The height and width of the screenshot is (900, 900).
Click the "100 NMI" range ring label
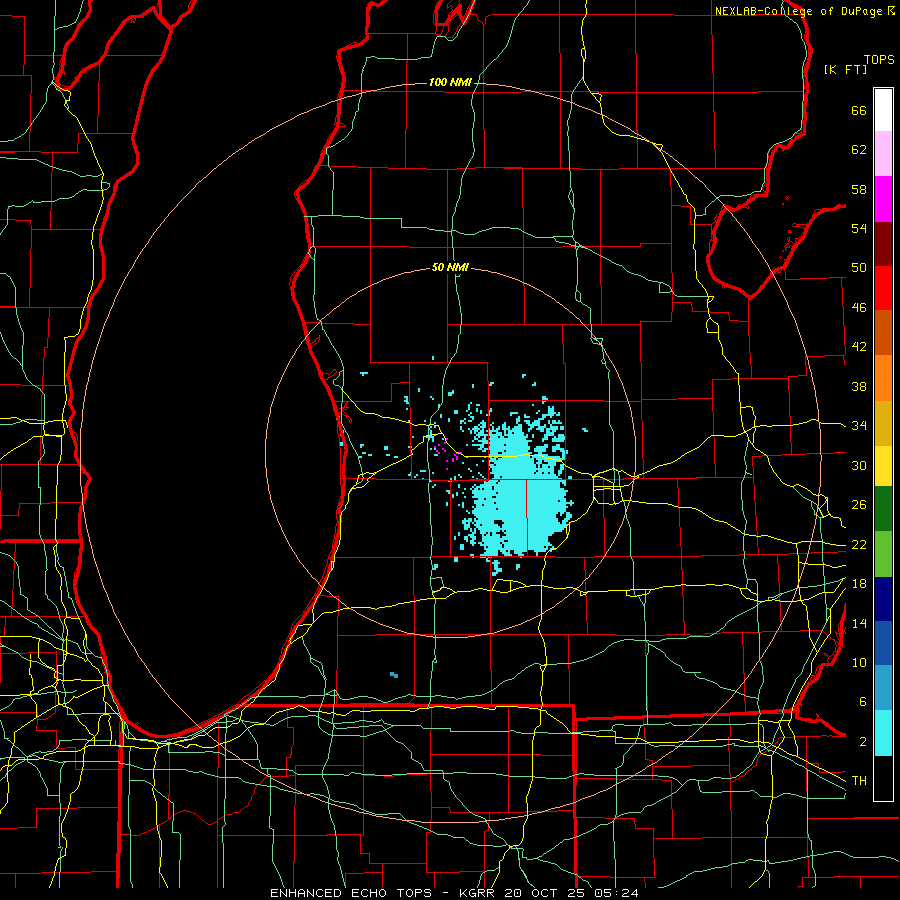click(450, 83)
